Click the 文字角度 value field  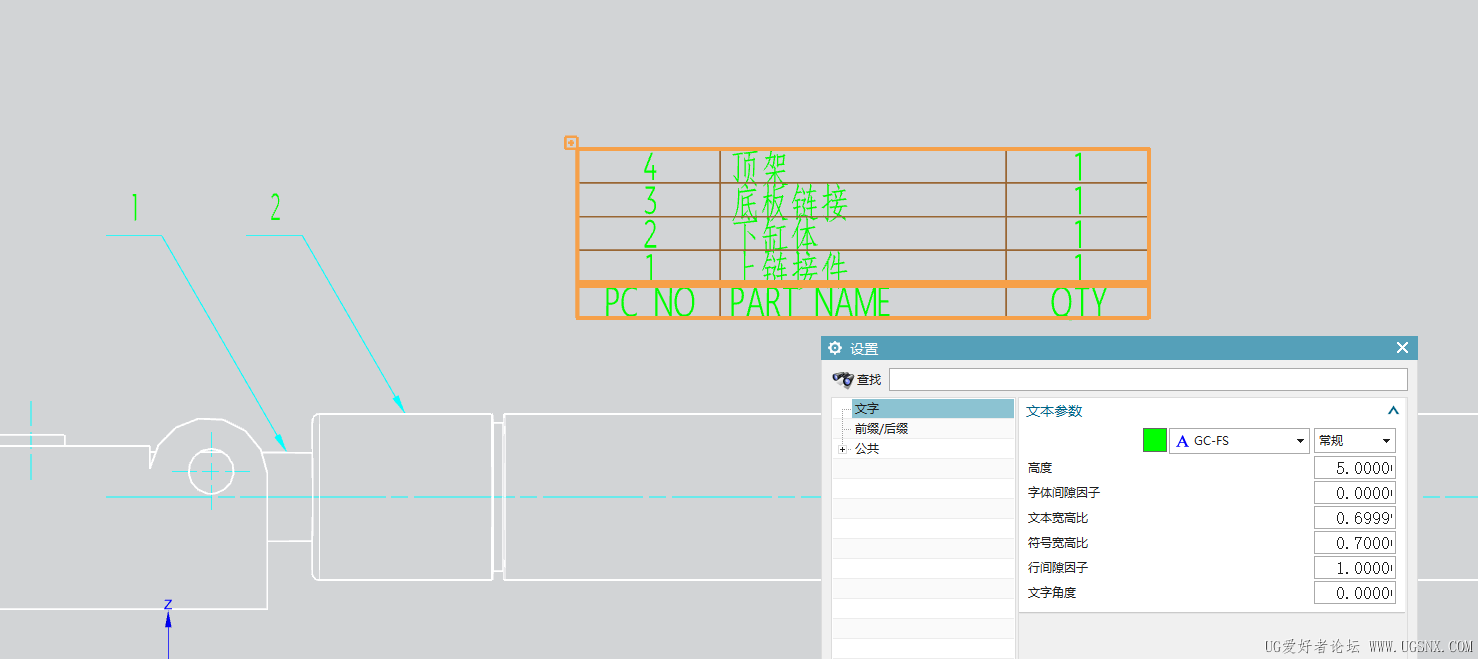point(1355,593)
